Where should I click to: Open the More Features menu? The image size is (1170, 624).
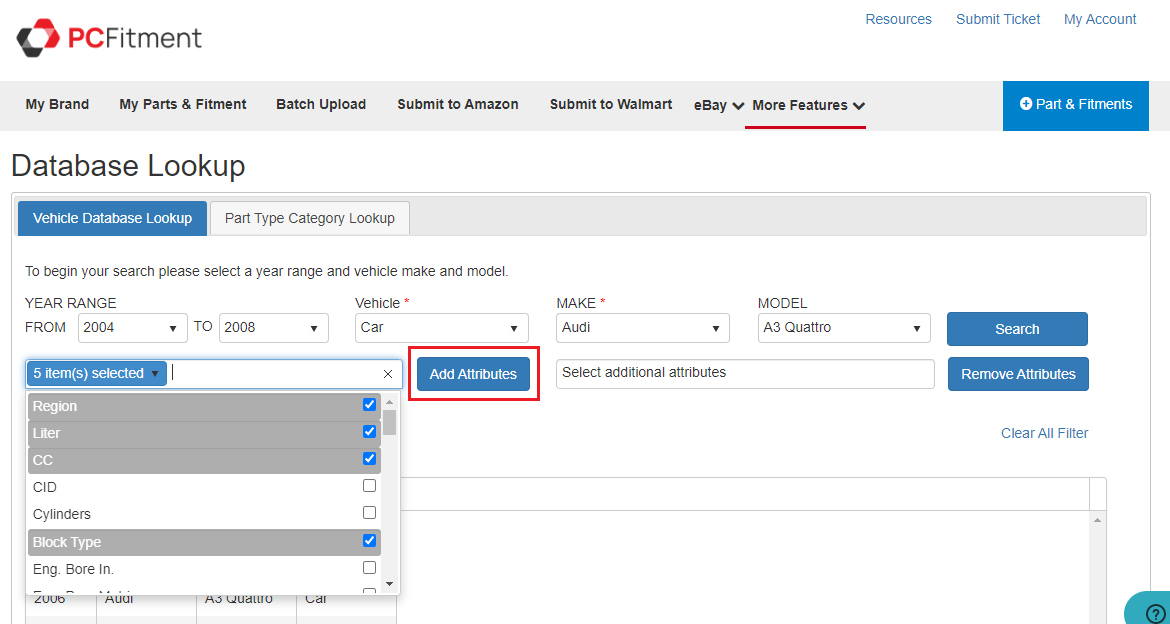click(x=808, y=105)
